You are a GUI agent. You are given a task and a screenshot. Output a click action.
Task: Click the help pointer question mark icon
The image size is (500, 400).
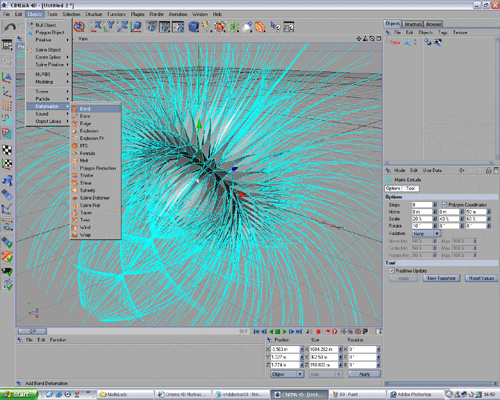coord(275,27)
